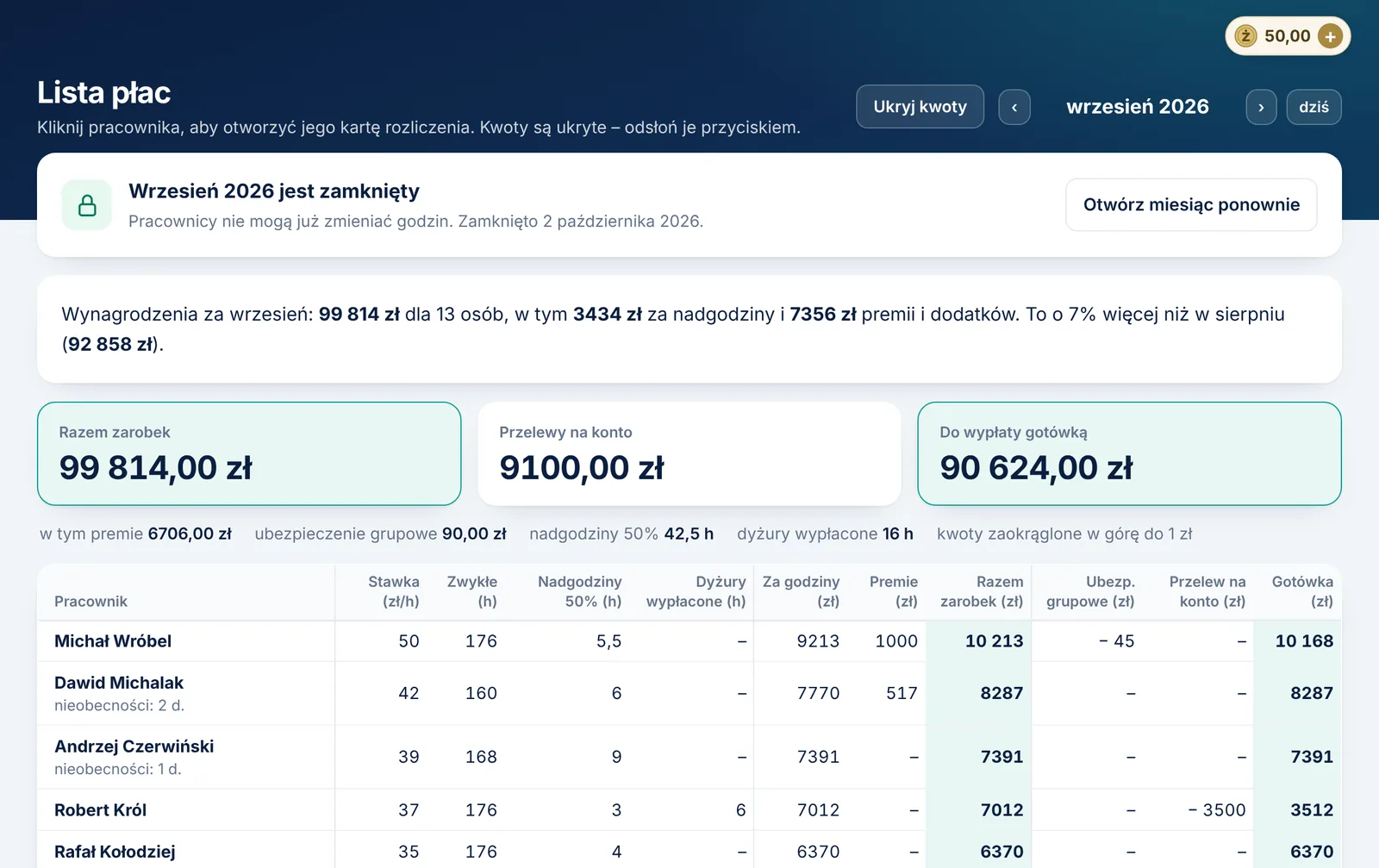Click the wrzesień 2026 month label

pyautogui.click(x=1138, y=107)
